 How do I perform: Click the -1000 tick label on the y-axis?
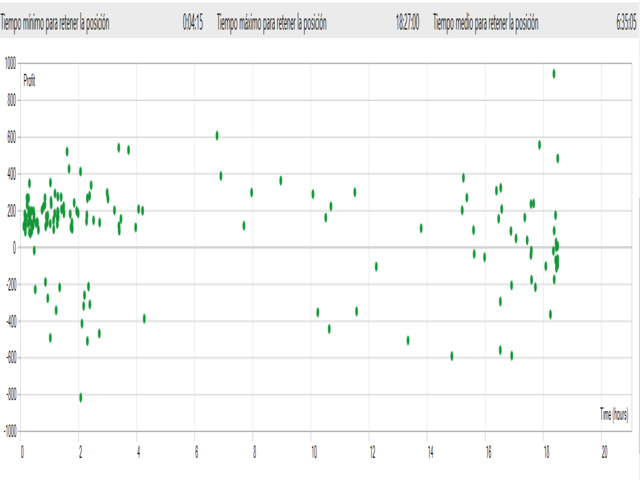(10, 432)
